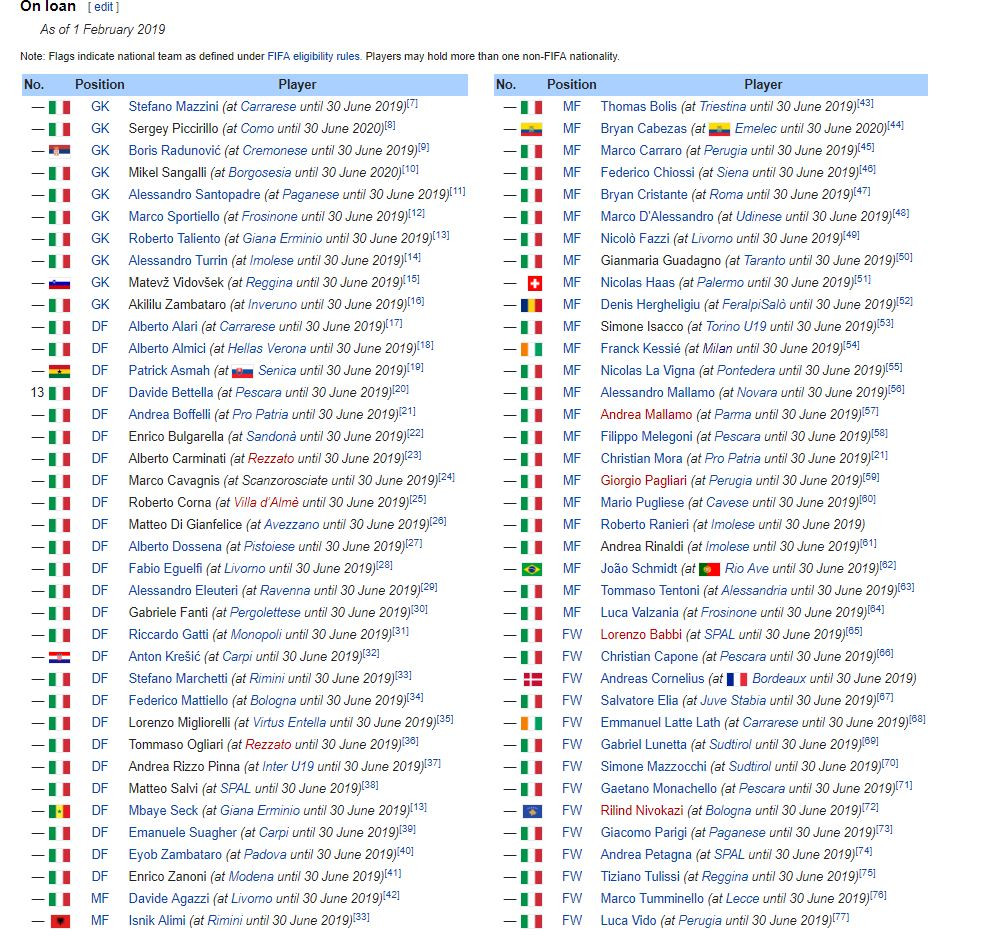Click the text Sergey Piccirillo

click(x=173, y=128)
